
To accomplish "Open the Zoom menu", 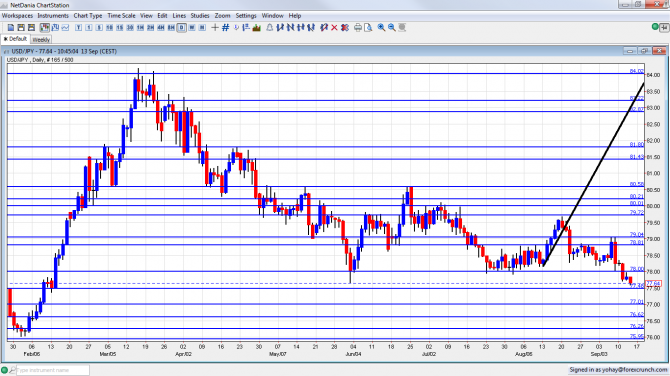I will click(222, 16).
